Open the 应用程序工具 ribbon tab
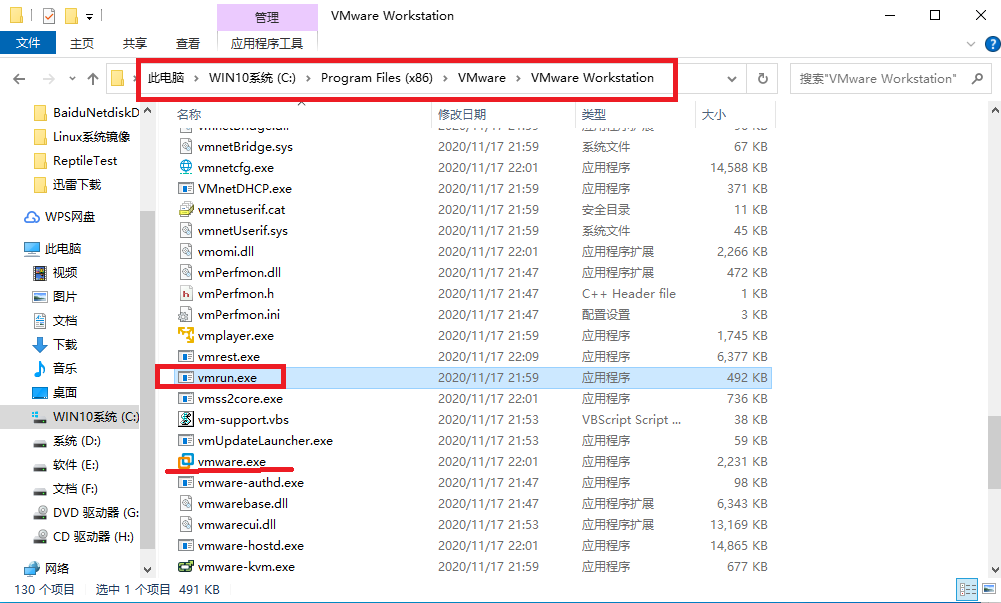Image resolution: width=1001 pixels, height=603 pixels. tap(267, 43)
